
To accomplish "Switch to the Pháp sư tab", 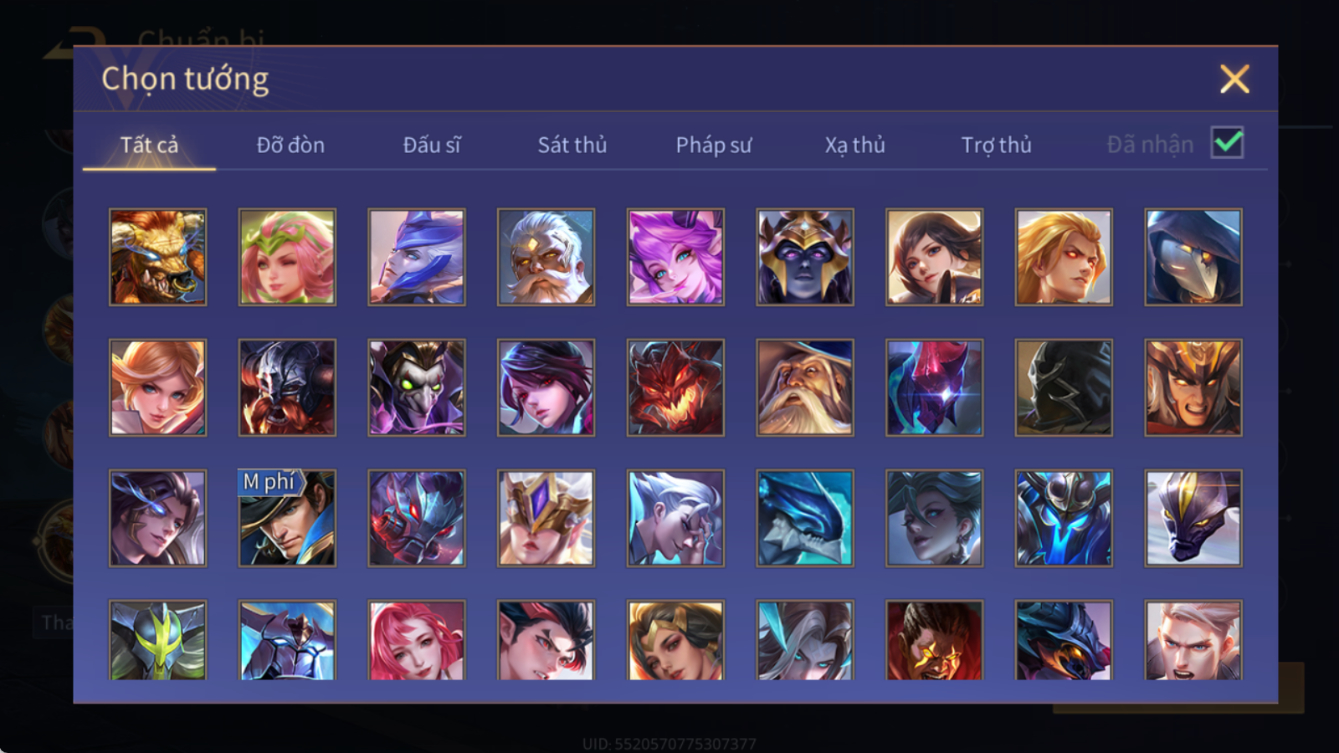I will [713, 145].
